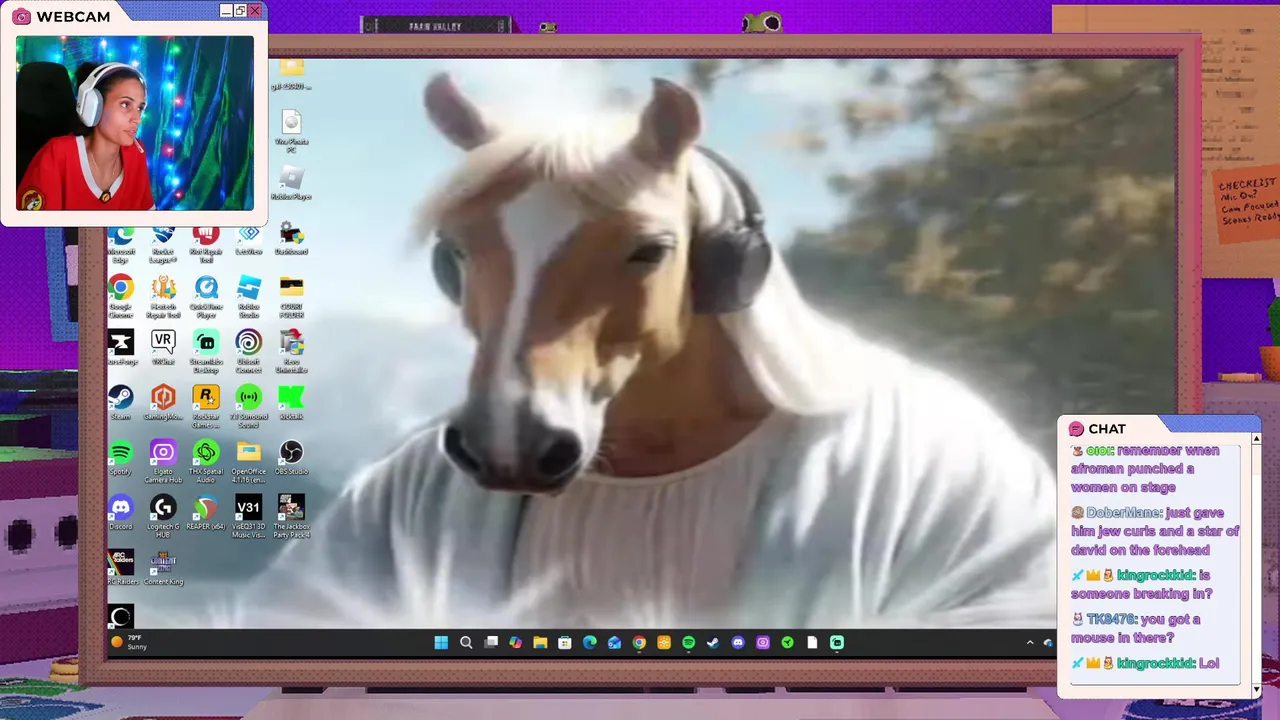Expand the hidden system tray icons chevron
Image resolution: width=1280 pixels, height=720 pixels.
point(1030,643)
